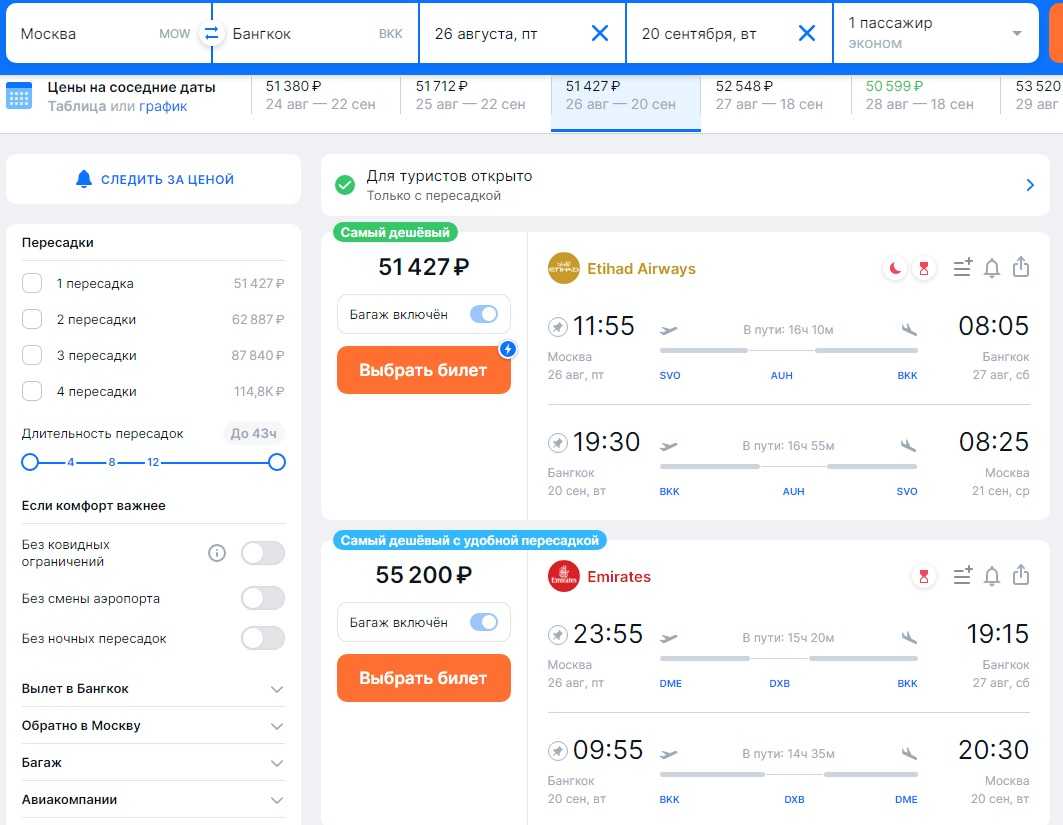The width and height of the screenshot is (1063, 825).
Task: Clear the 20 сентября return date
Action: [807, 34]
